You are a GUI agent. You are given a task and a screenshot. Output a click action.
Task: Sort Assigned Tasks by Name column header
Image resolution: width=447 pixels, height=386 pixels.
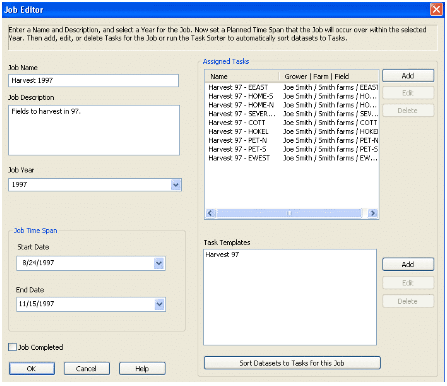point(242,76)
